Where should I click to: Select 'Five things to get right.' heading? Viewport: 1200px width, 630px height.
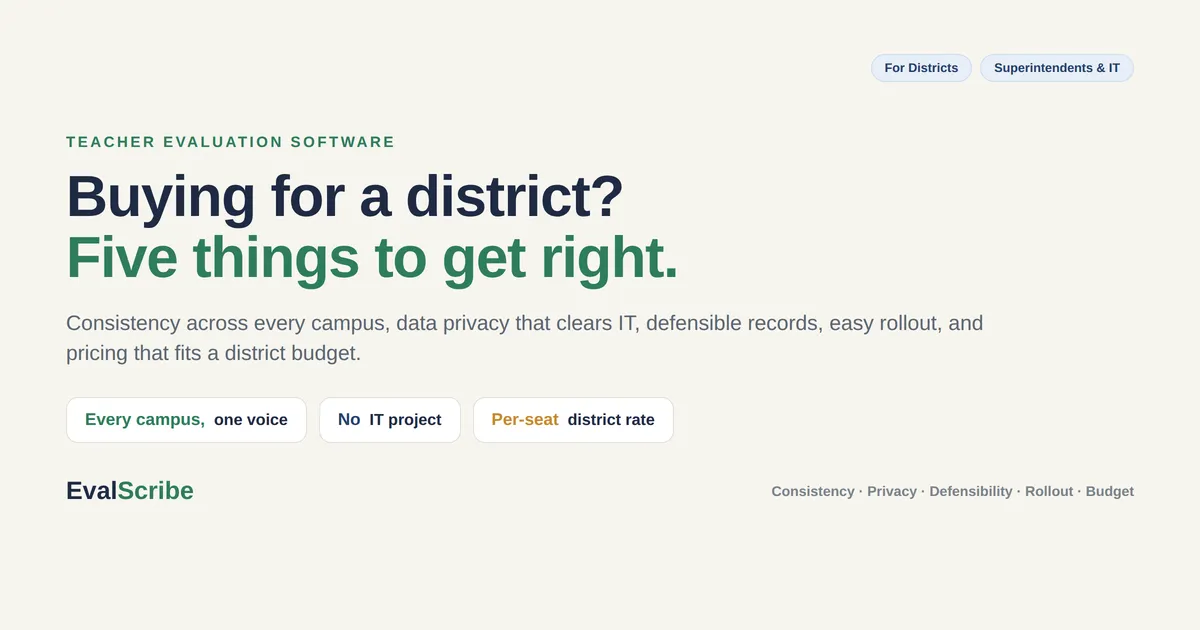coord(372,257)
